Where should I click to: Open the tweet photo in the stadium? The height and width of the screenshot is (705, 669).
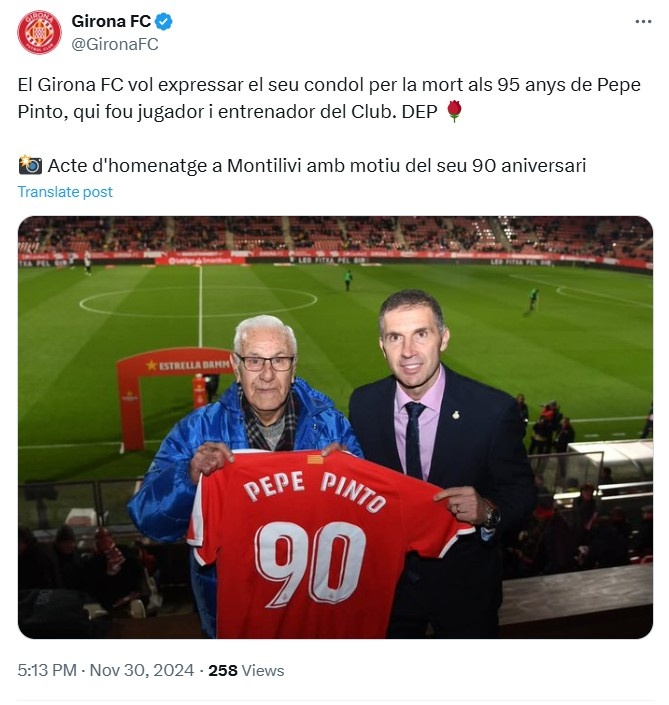point(334,427)
